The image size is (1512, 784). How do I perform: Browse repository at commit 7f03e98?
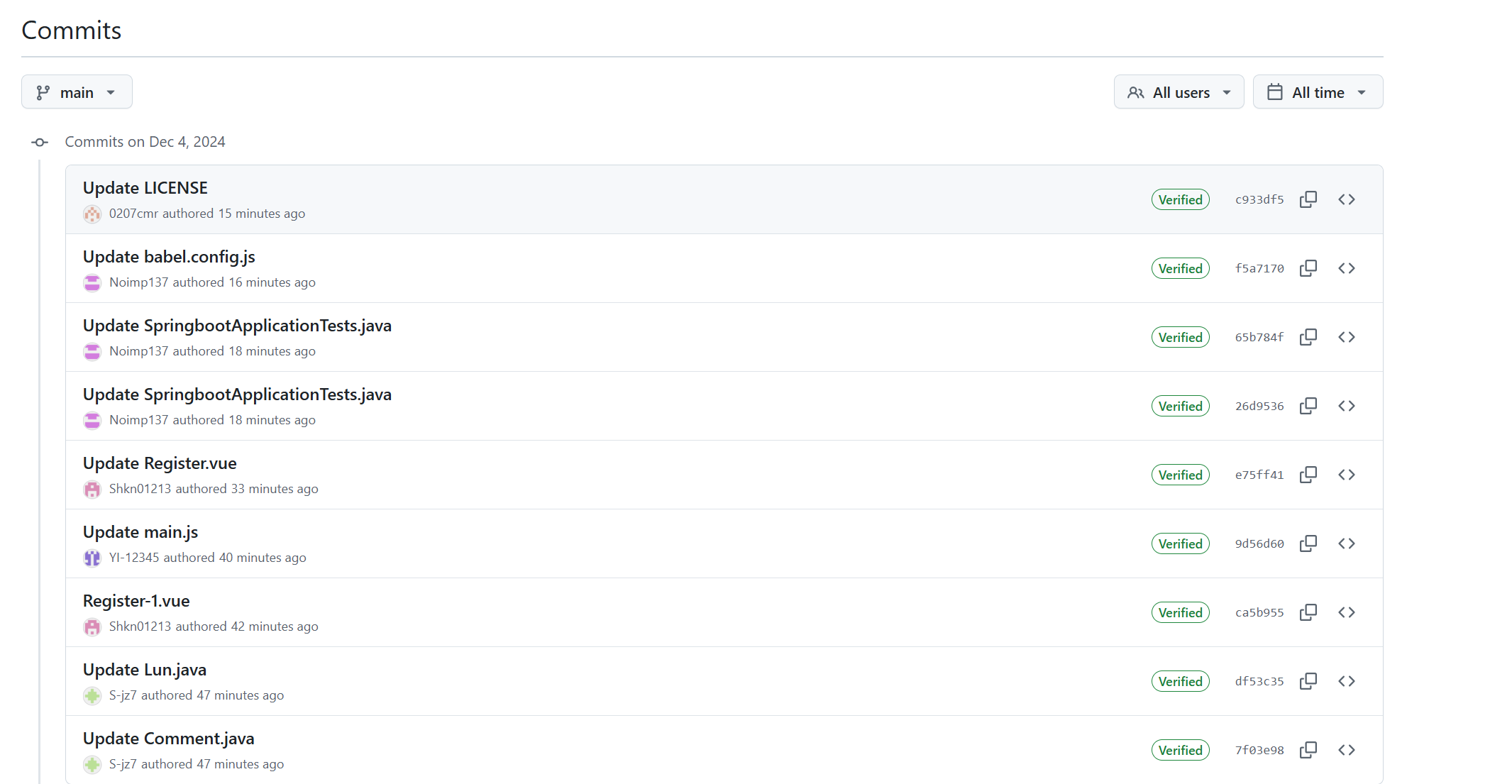[x=1346, y=750]
